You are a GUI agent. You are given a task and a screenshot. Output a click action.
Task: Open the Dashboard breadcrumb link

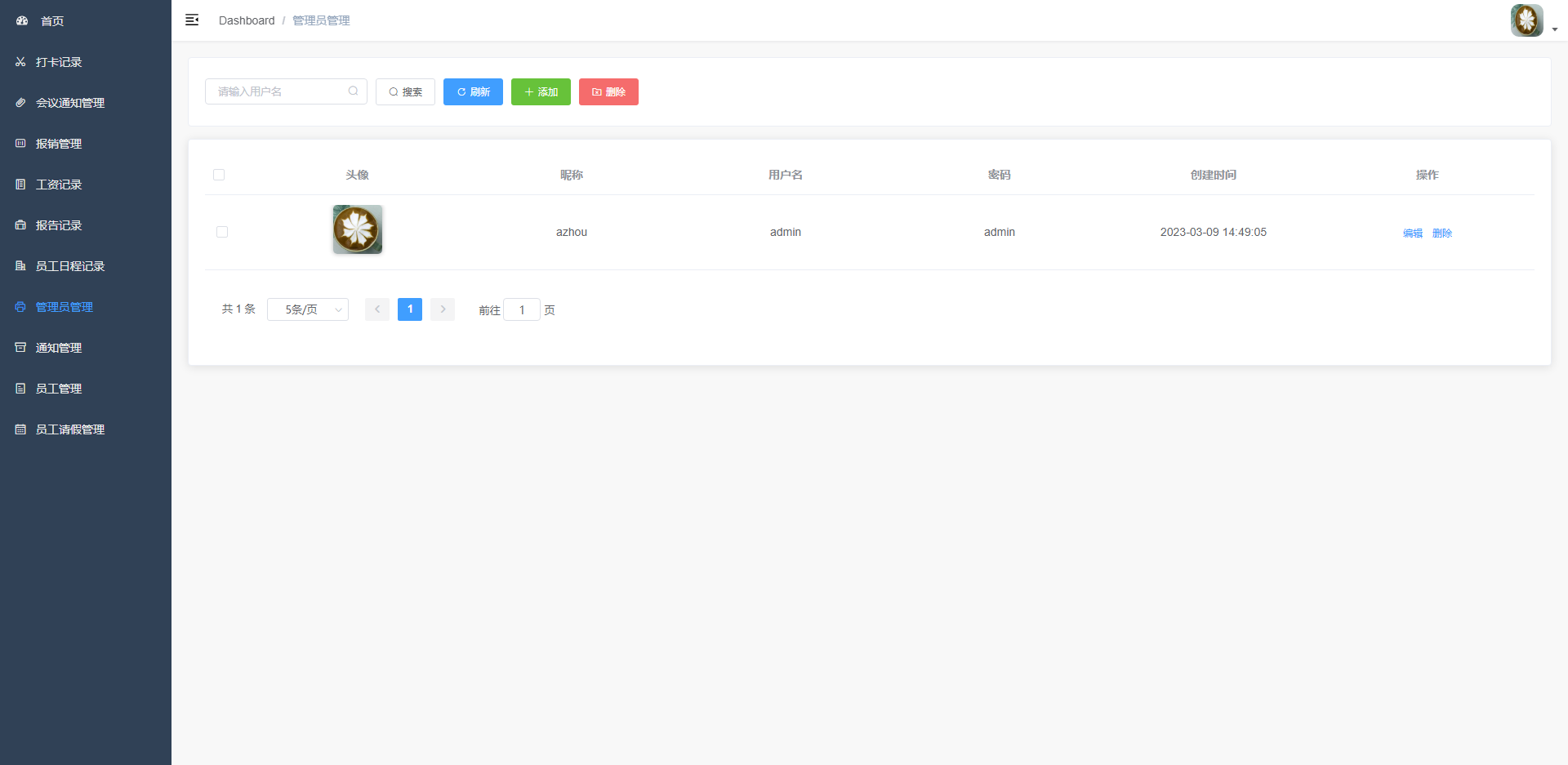pyautogui.click(x=247, y=20)
